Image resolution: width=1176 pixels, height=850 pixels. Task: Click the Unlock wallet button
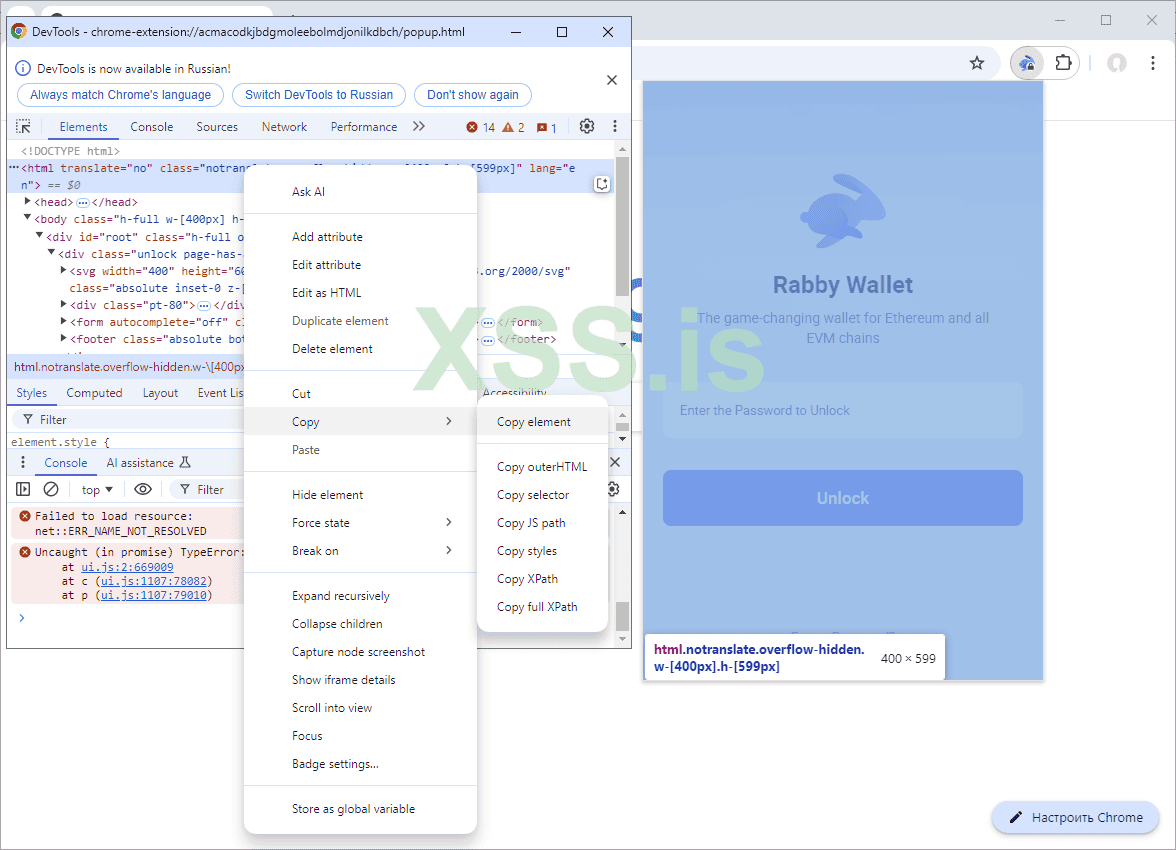coord(842,498)
